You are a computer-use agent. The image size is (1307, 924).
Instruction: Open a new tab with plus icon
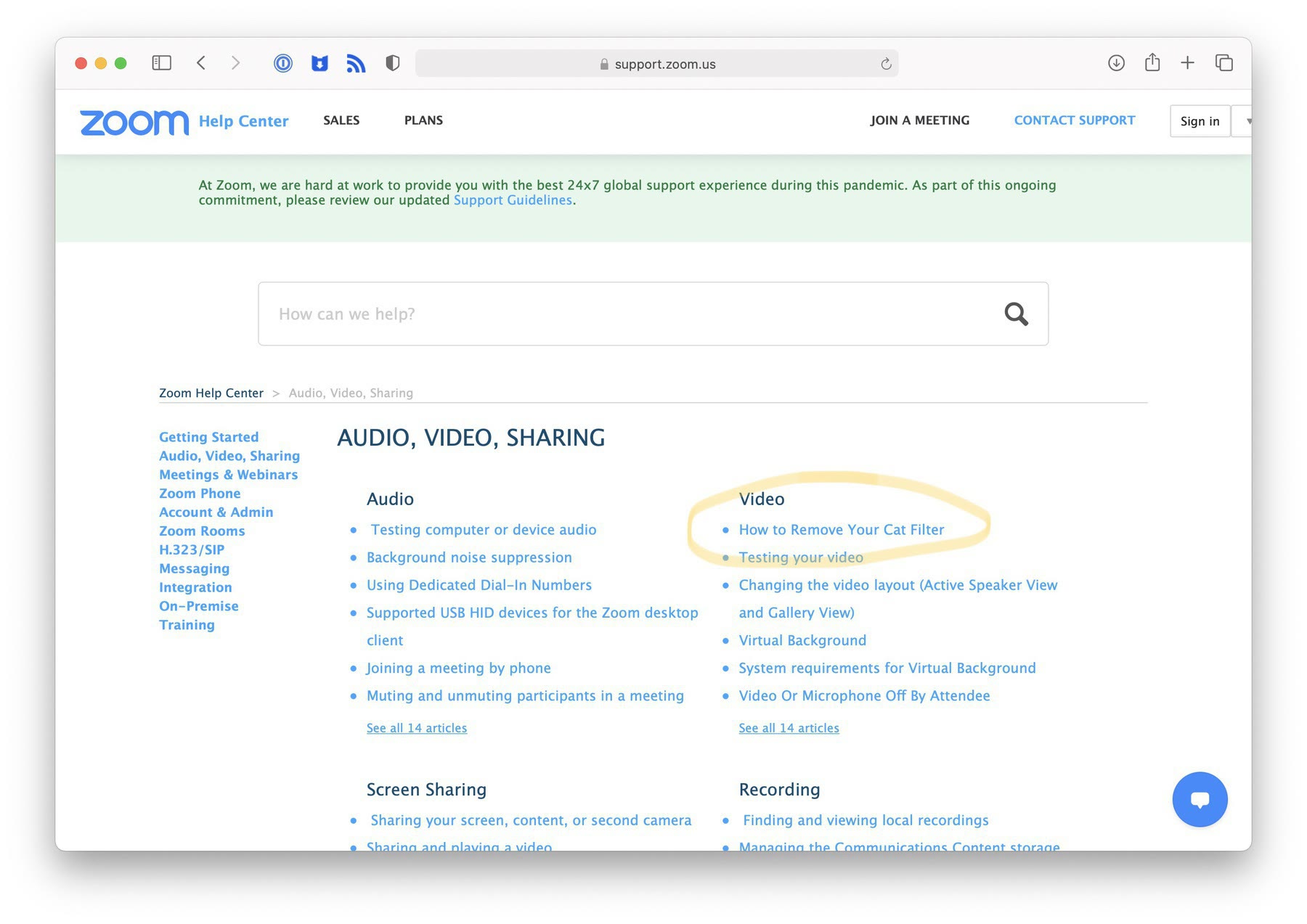[x=1187, y=63]
